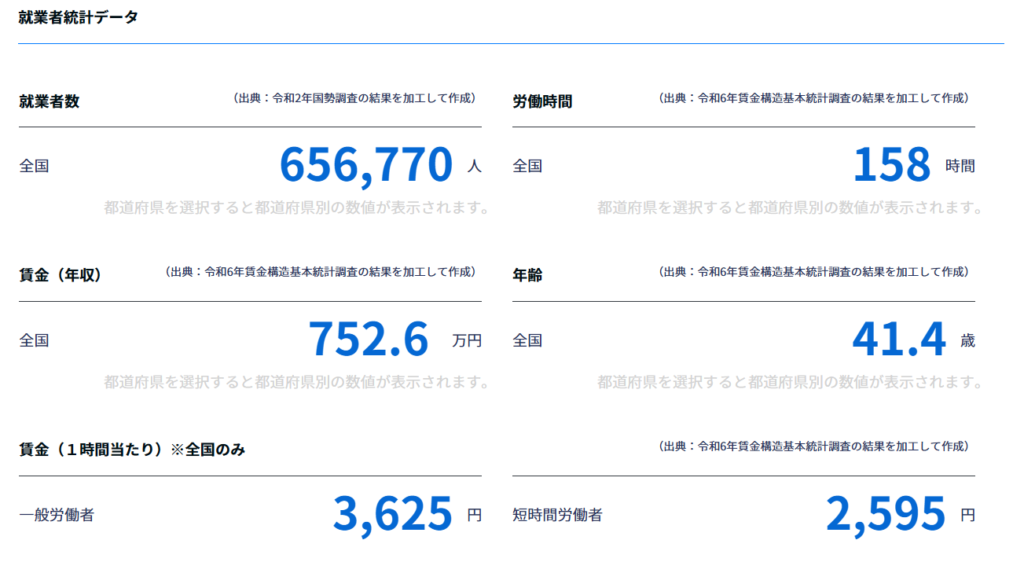Viewport: 1024px width, 562px height.
Task: Click the source note beside 労働時間
Action: click(813, 98)
